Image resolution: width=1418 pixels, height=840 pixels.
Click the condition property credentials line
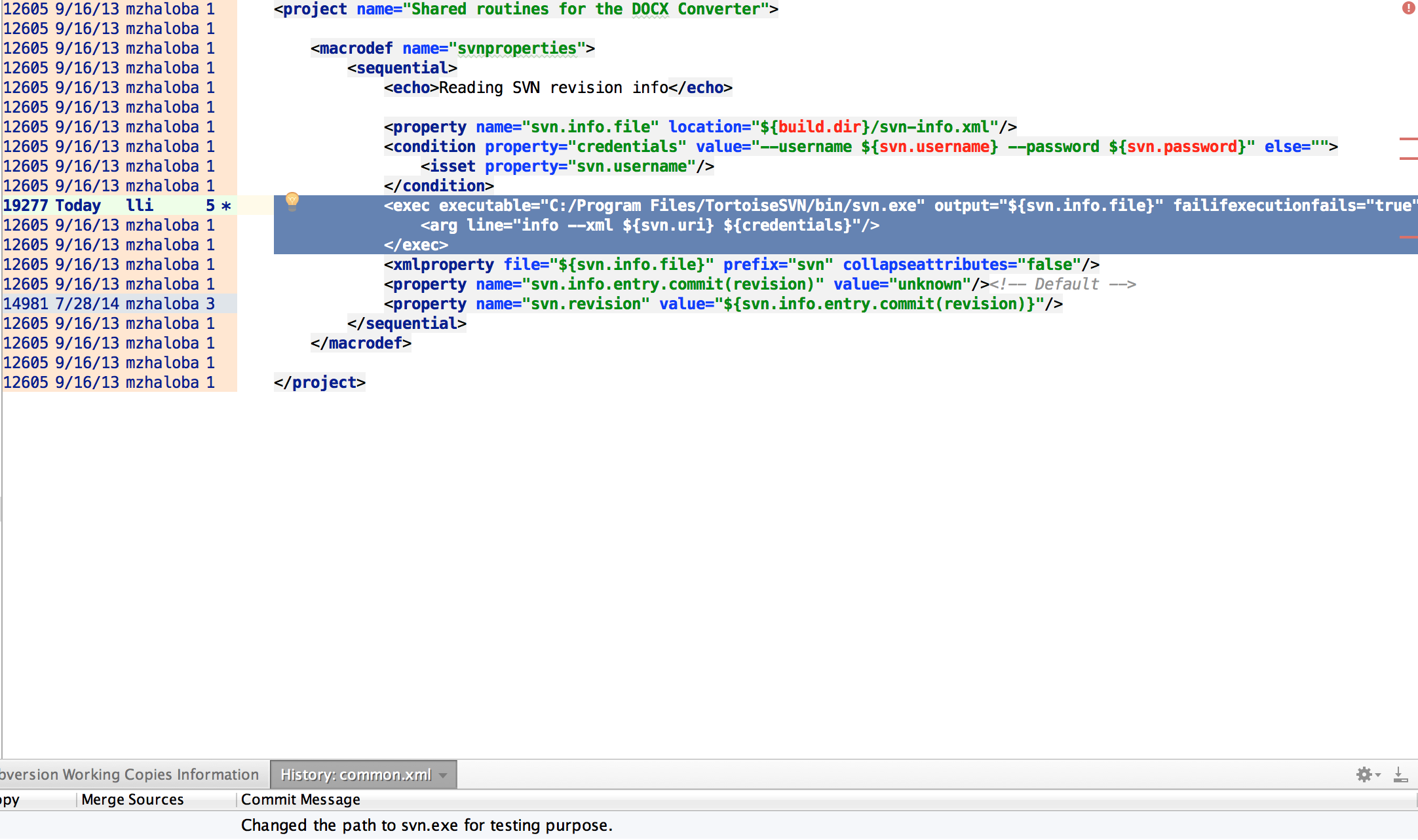(x=861, y=146)
